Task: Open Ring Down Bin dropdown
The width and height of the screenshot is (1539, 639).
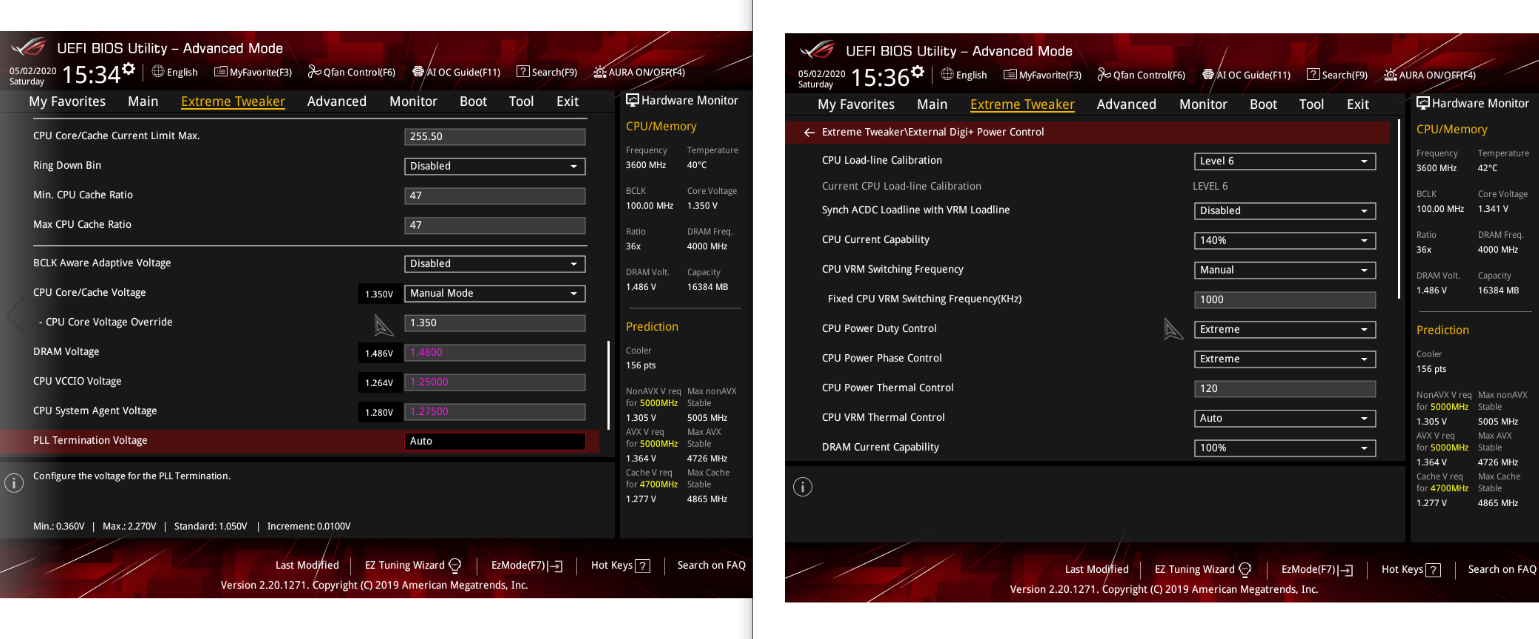Action: 495,166
